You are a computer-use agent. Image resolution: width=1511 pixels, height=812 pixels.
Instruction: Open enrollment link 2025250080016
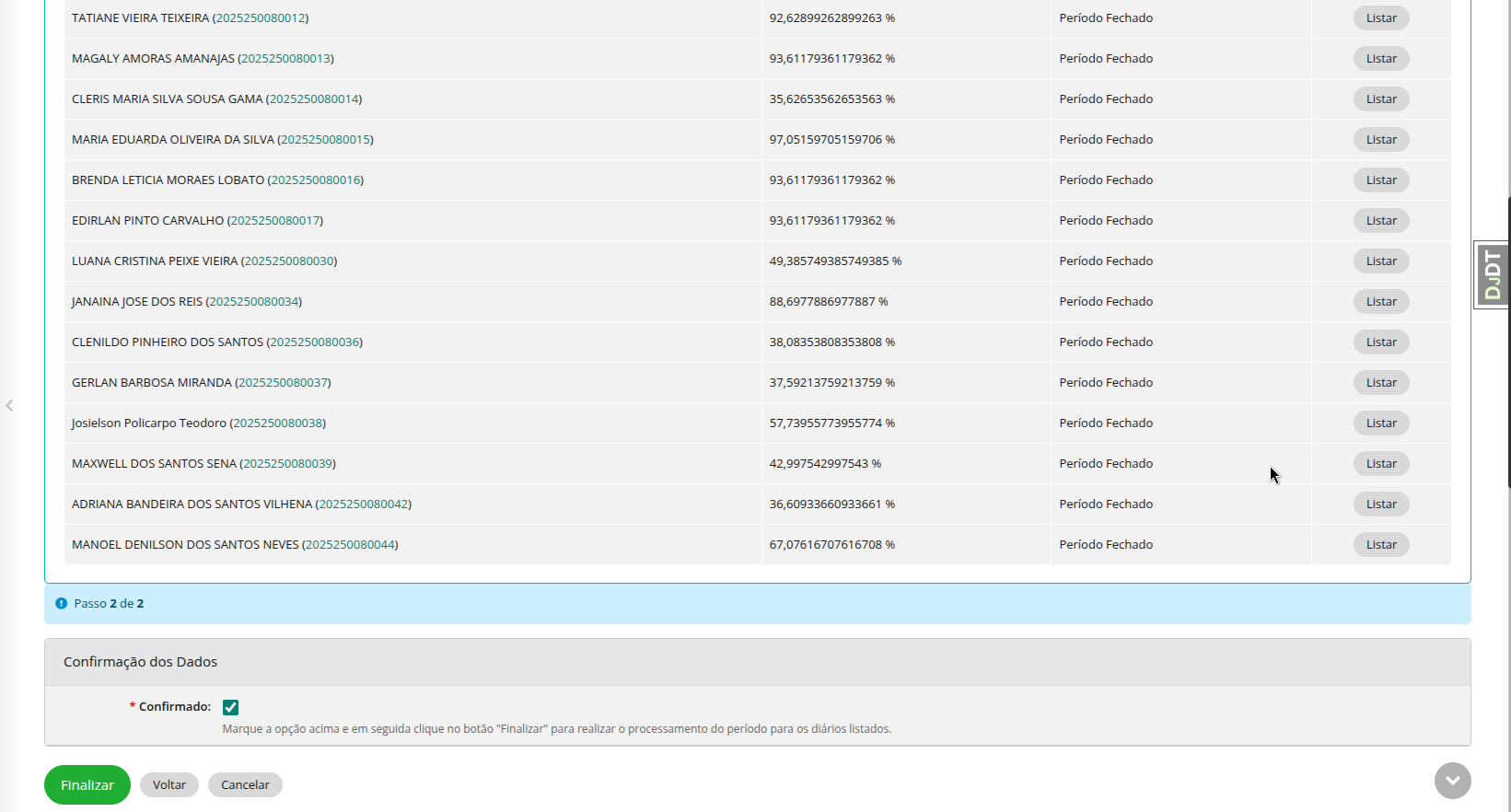[x=316, y=180]
